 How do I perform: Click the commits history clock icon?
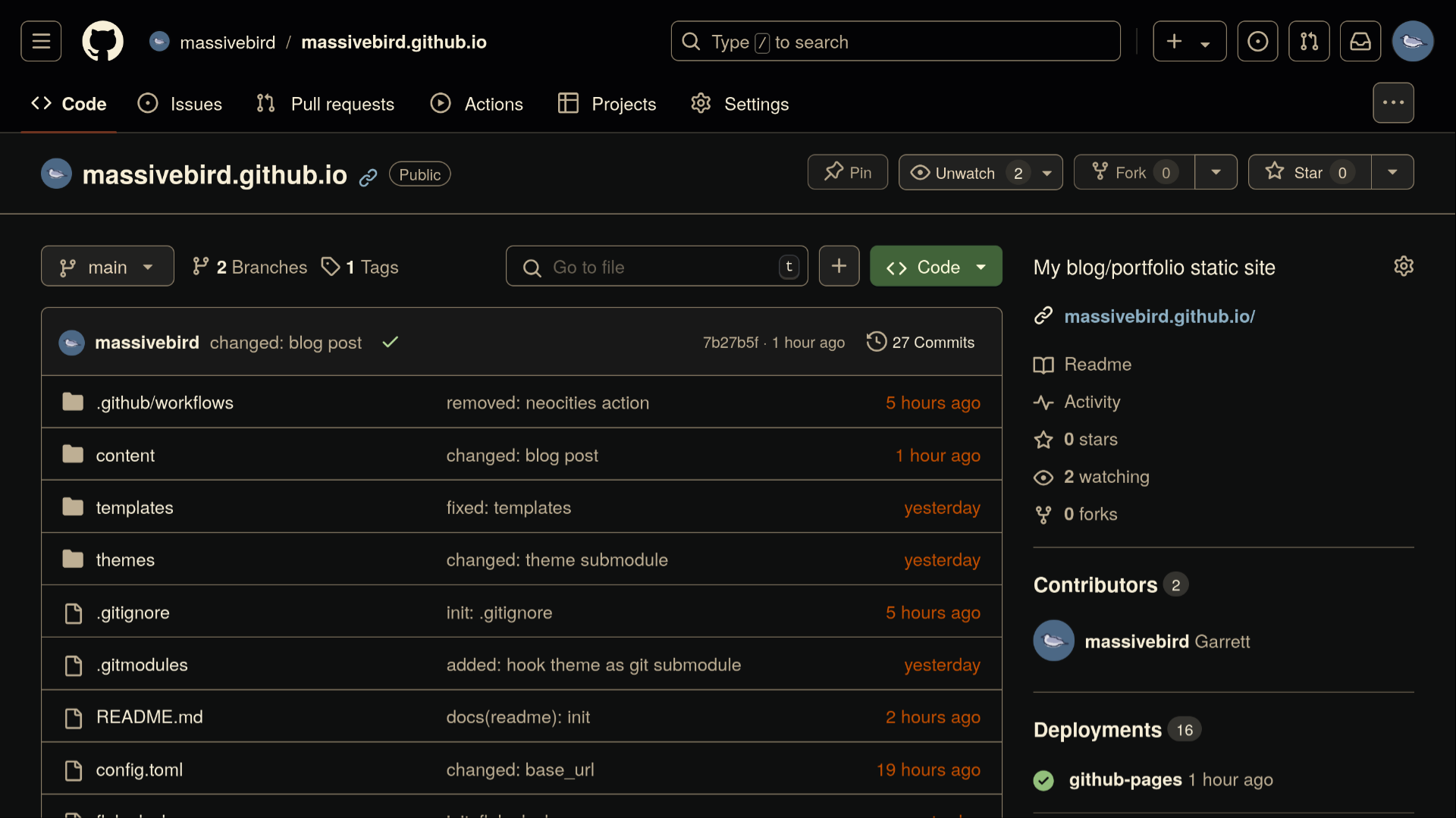tap(877, 342)
